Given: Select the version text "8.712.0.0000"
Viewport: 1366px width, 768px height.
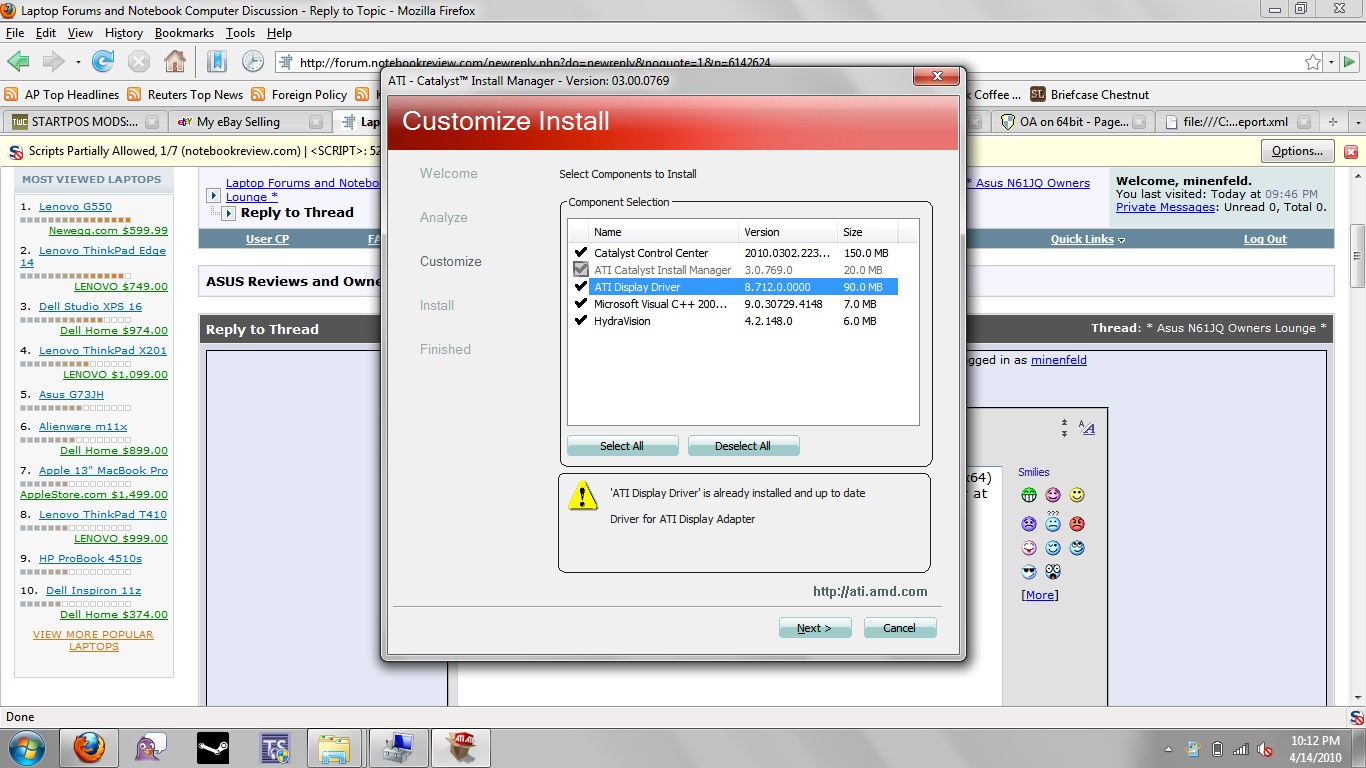Looking at the screenshot, I should pos(777,287).
